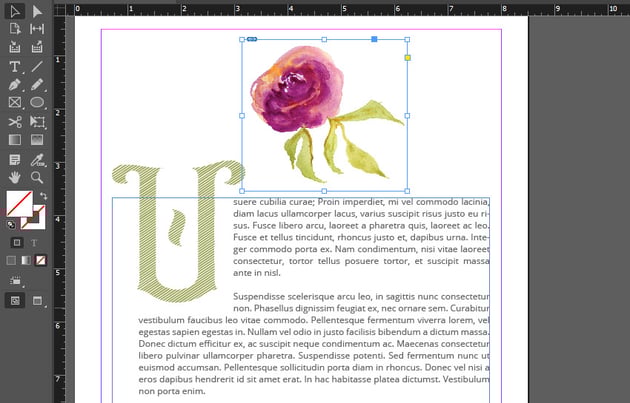Select the Direct Selection tool
This screenshot has height=403, width=630.
37,11
